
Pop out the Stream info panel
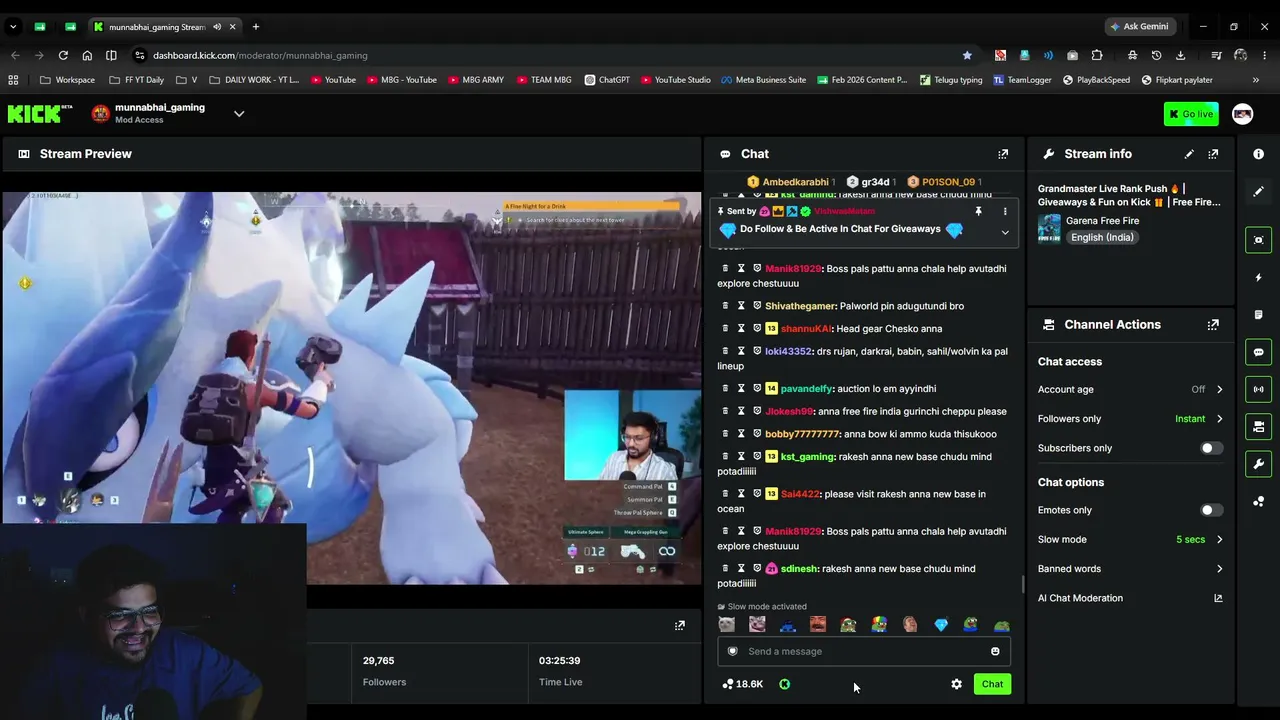click(1213, 154)
